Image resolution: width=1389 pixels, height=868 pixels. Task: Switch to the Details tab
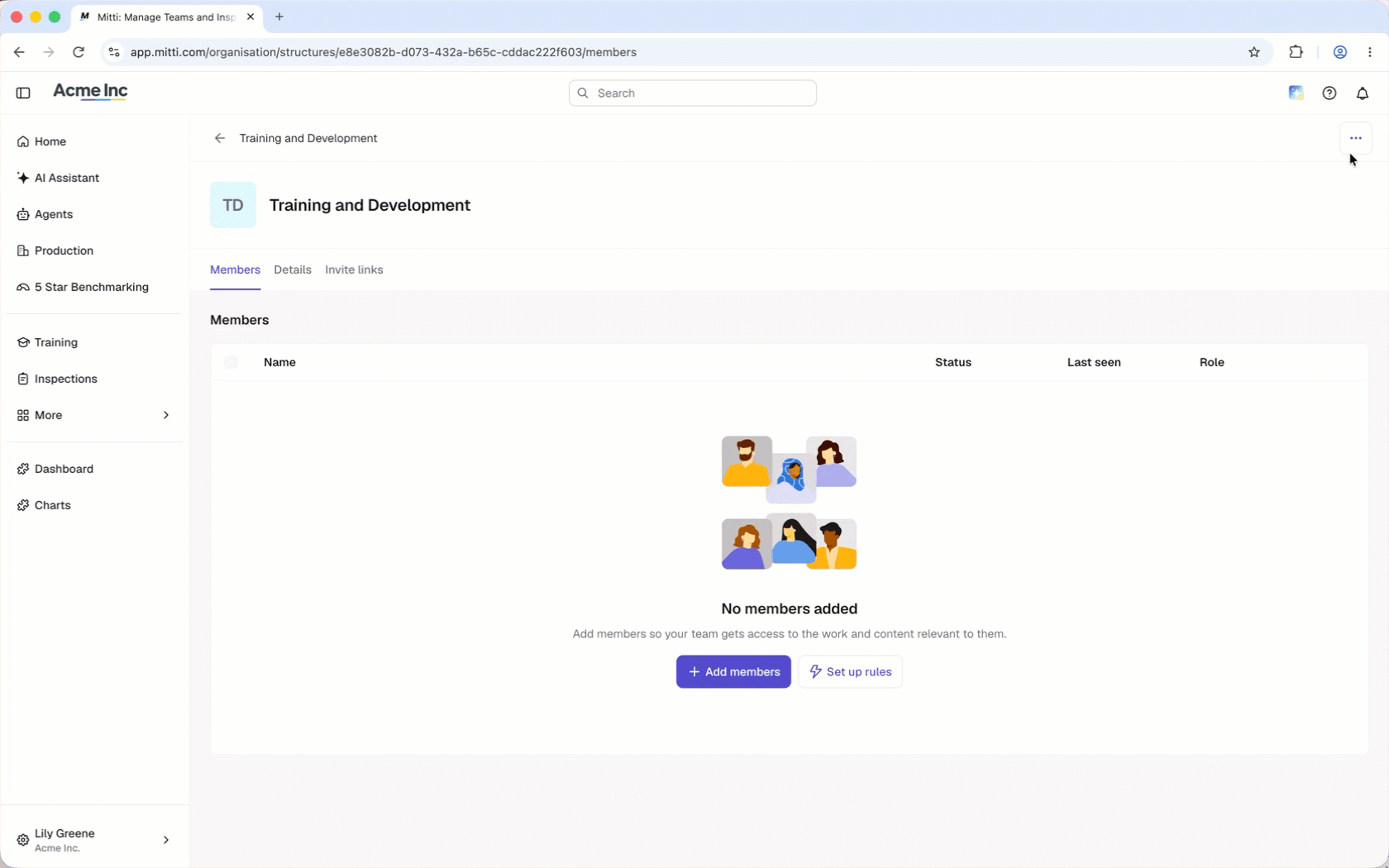tap(293, 269)
